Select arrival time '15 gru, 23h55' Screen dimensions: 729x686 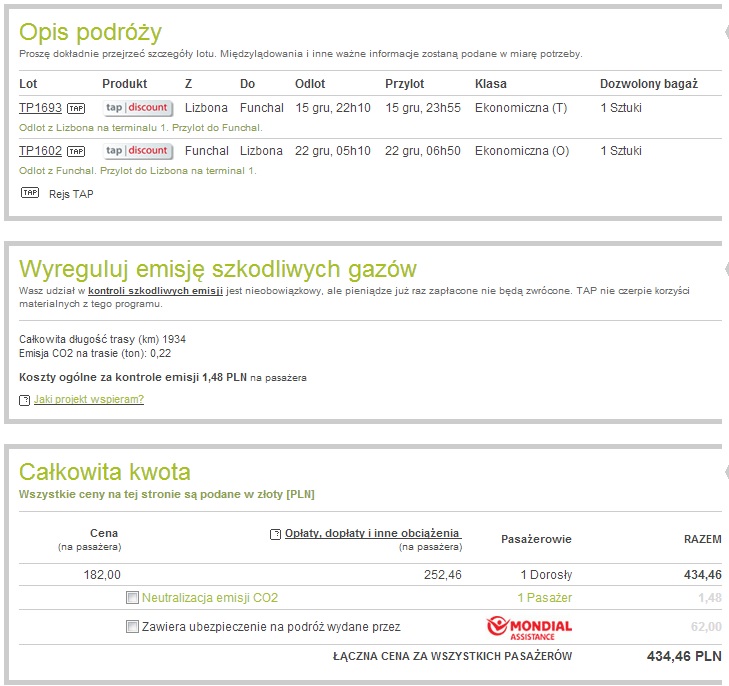423,108
